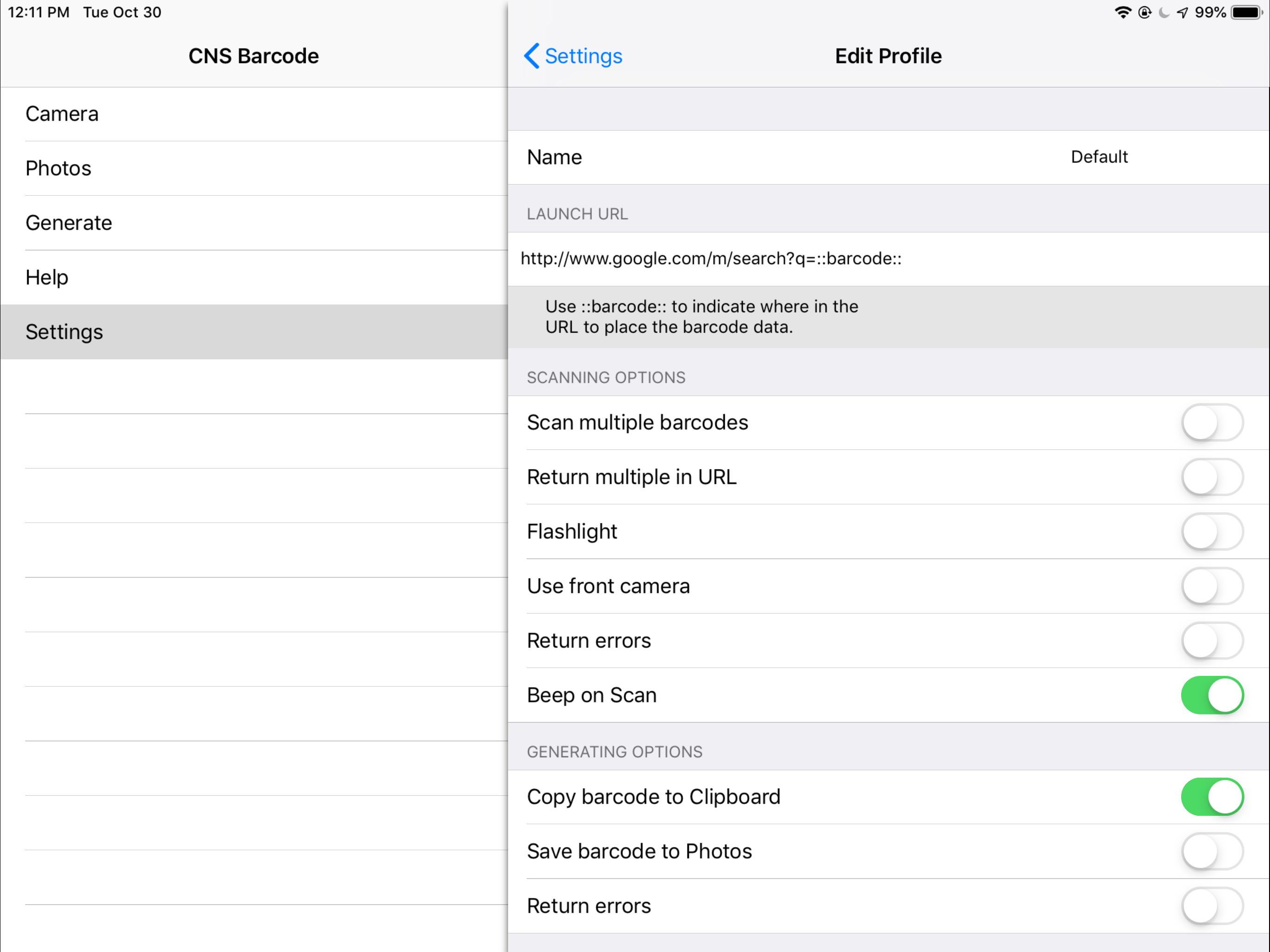Tap the LAUNCH URL section header
The height and width of the screenshot is (952, 1270).
pos(577,214)
